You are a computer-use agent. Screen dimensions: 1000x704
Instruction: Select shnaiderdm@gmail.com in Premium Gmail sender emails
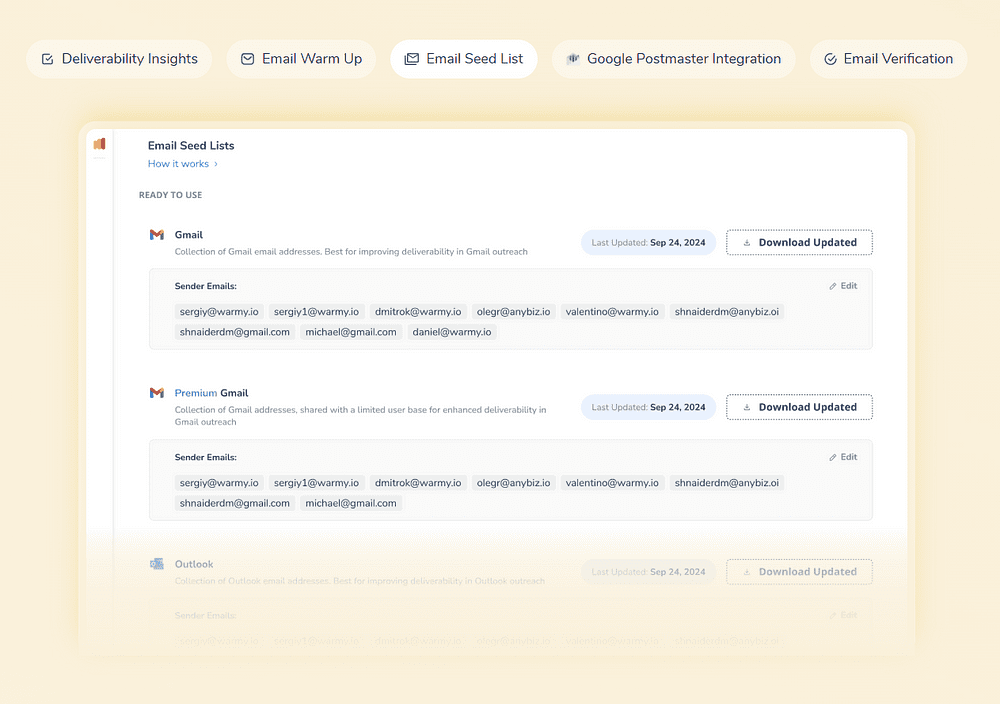235,503
